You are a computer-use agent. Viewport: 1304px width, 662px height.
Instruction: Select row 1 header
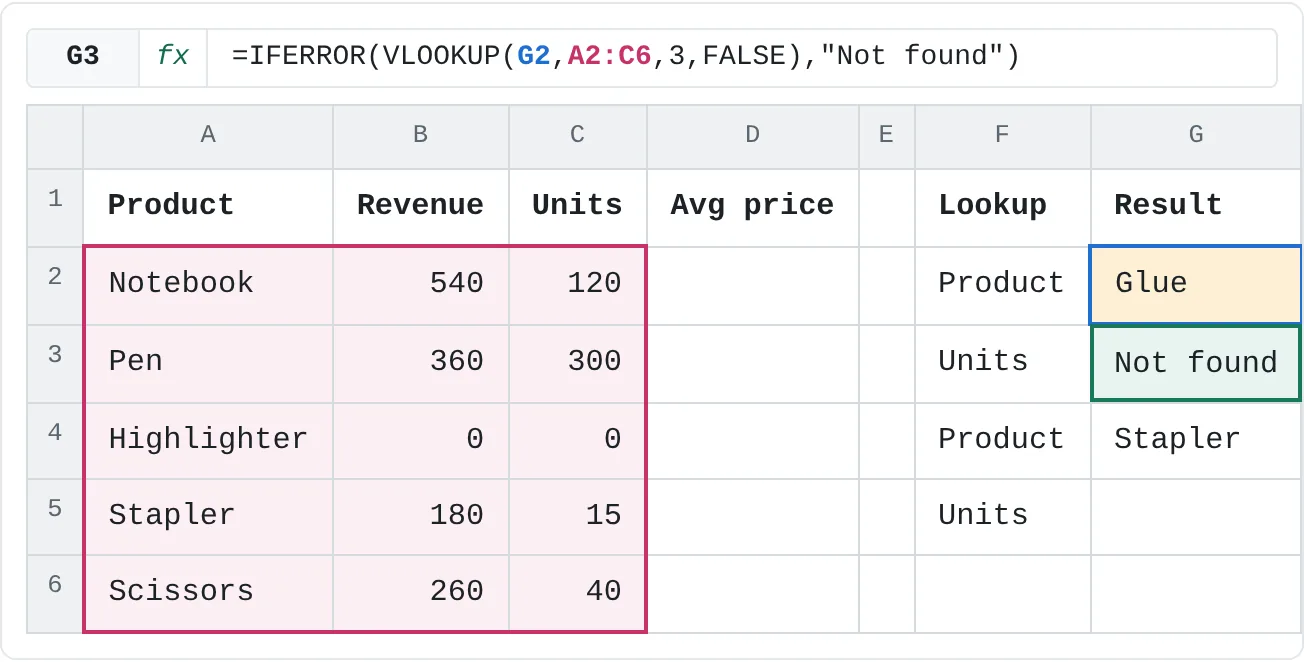pos(55,208)
